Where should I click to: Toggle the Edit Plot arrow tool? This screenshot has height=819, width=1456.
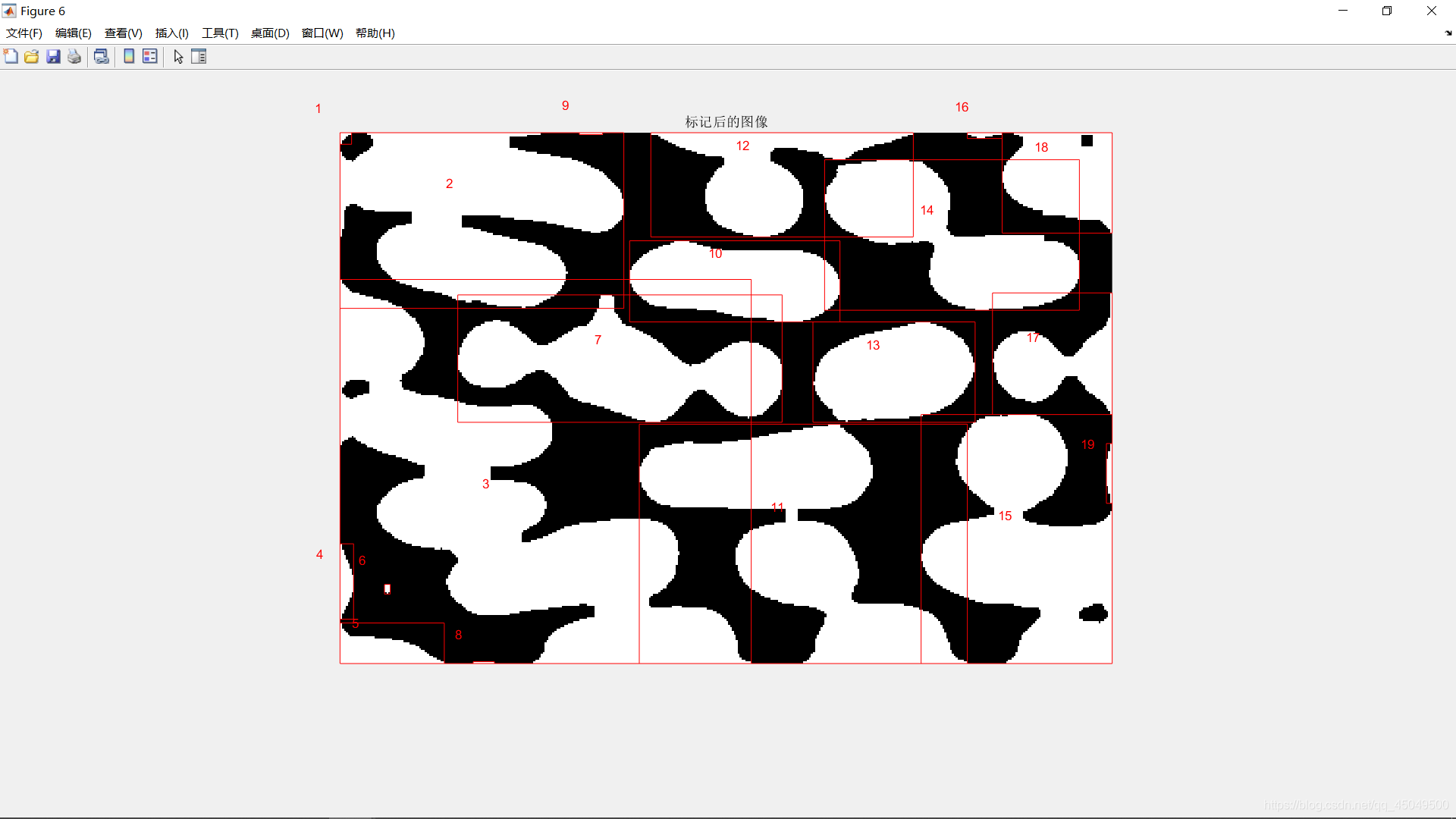(x=178, y=56)
